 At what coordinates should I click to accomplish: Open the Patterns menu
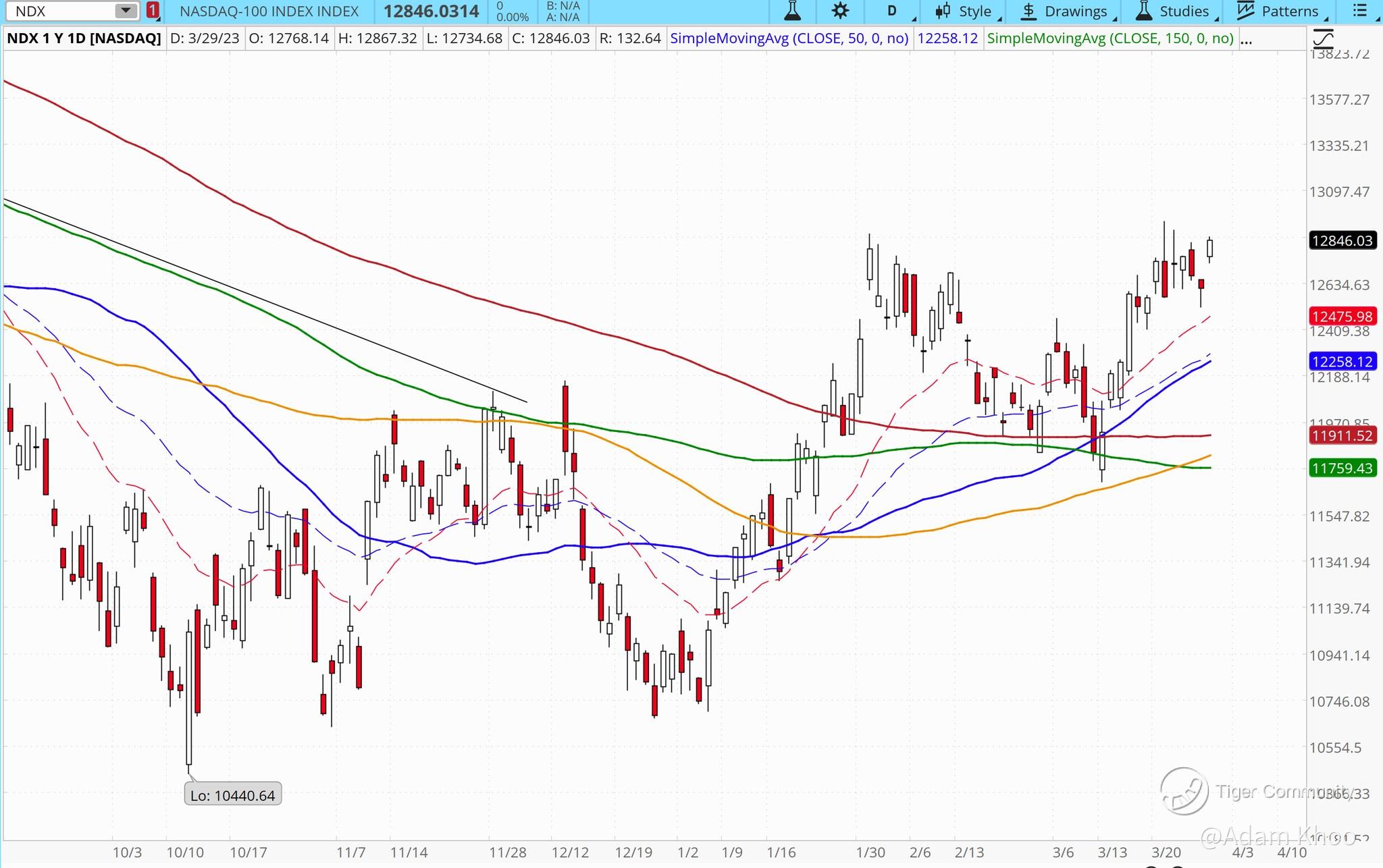pyautogui.click(x=1279, y=11)
